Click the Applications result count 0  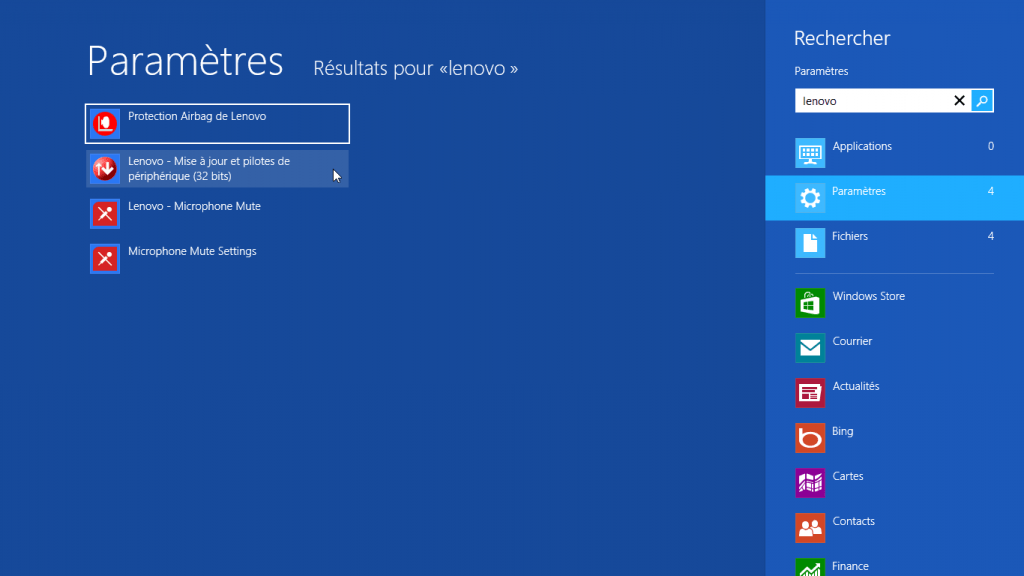(991, 146)
